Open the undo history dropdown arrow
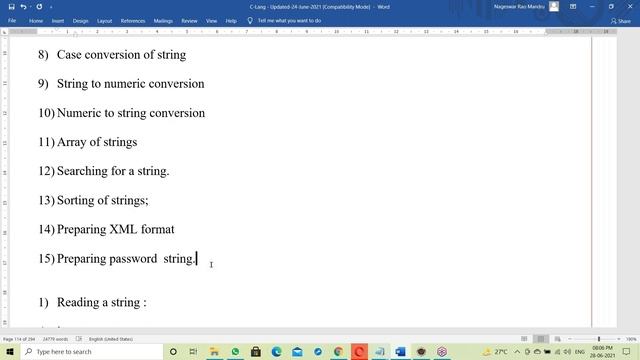Screen dimensions: 640x360 31,7
